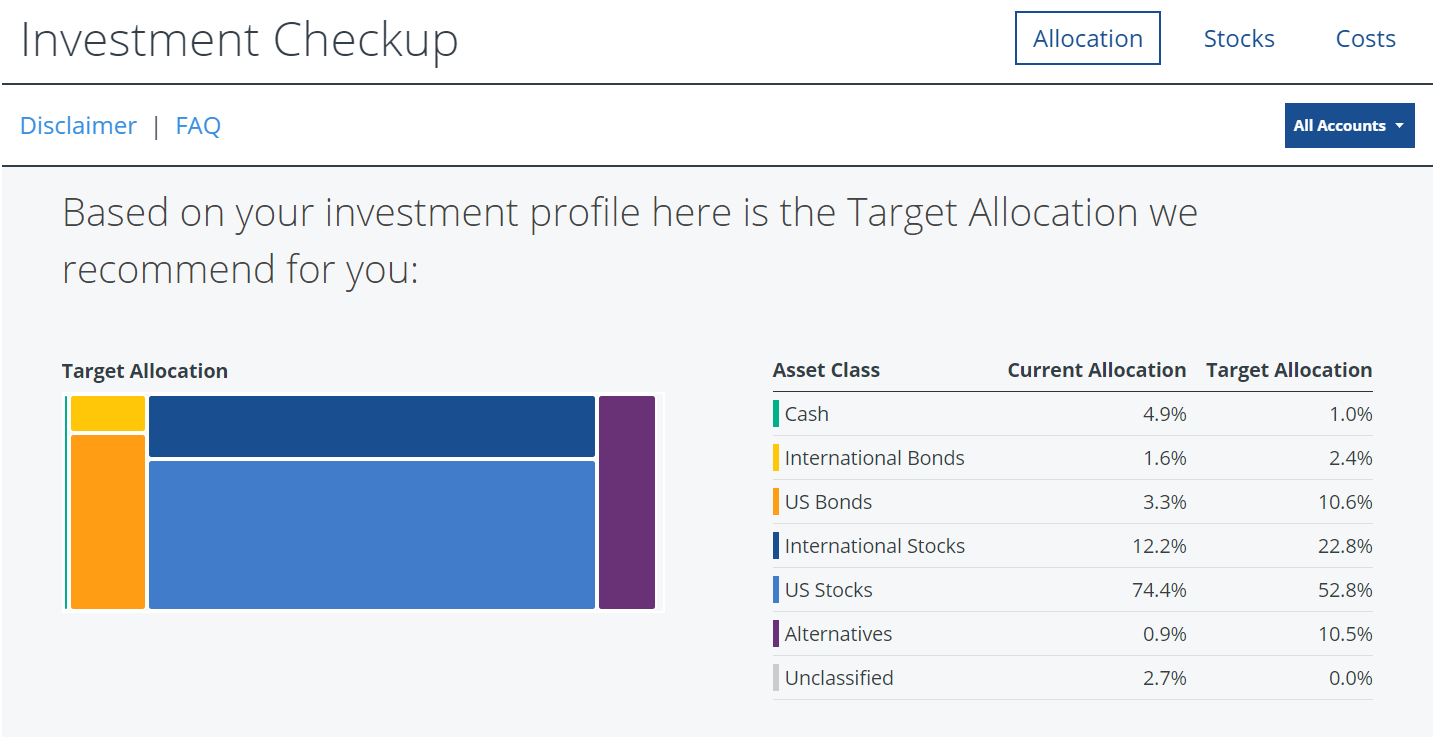Image resolution: width=1433 pixels, height=737 pixels.
Task: Click the Current Allocation column header
Action: click(1096, 370)
